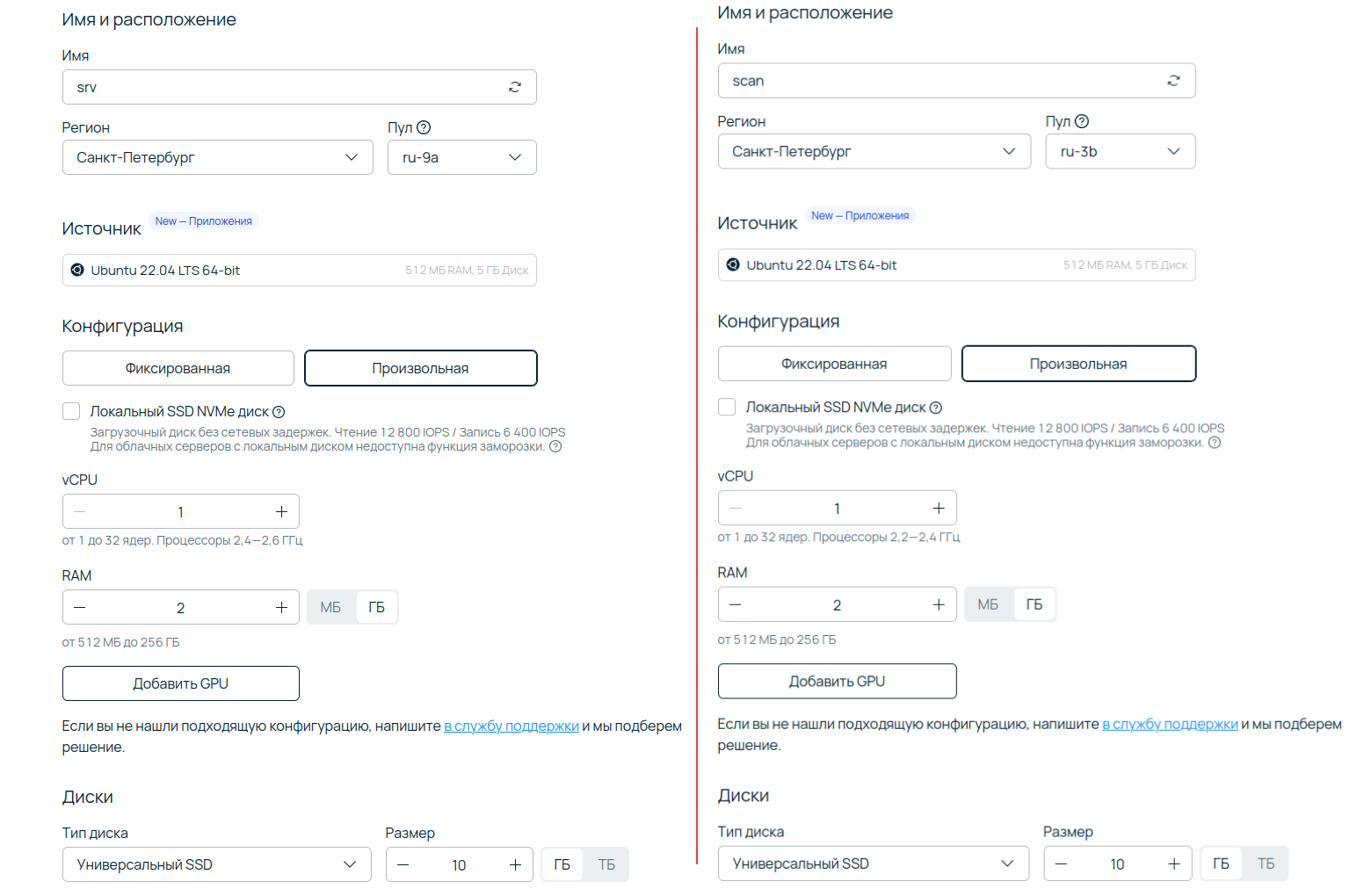Switch right disk size unit to ТБ

coord(1266,863)
